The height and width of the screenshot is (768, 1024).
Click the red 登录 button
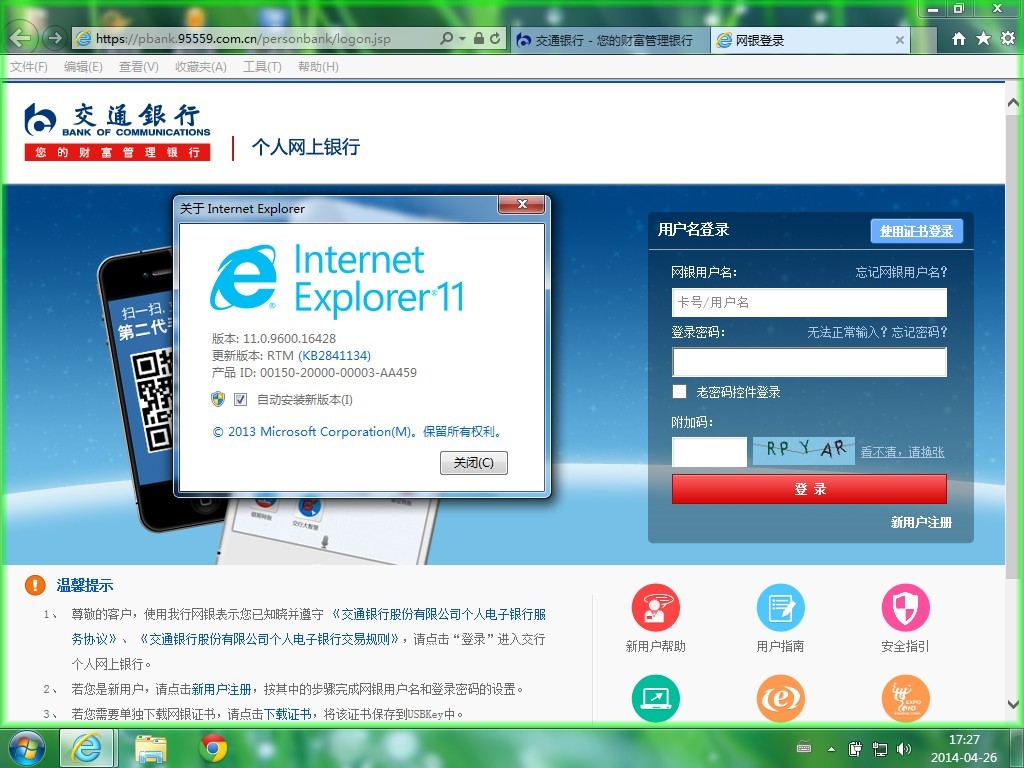(x=809, y=488)
